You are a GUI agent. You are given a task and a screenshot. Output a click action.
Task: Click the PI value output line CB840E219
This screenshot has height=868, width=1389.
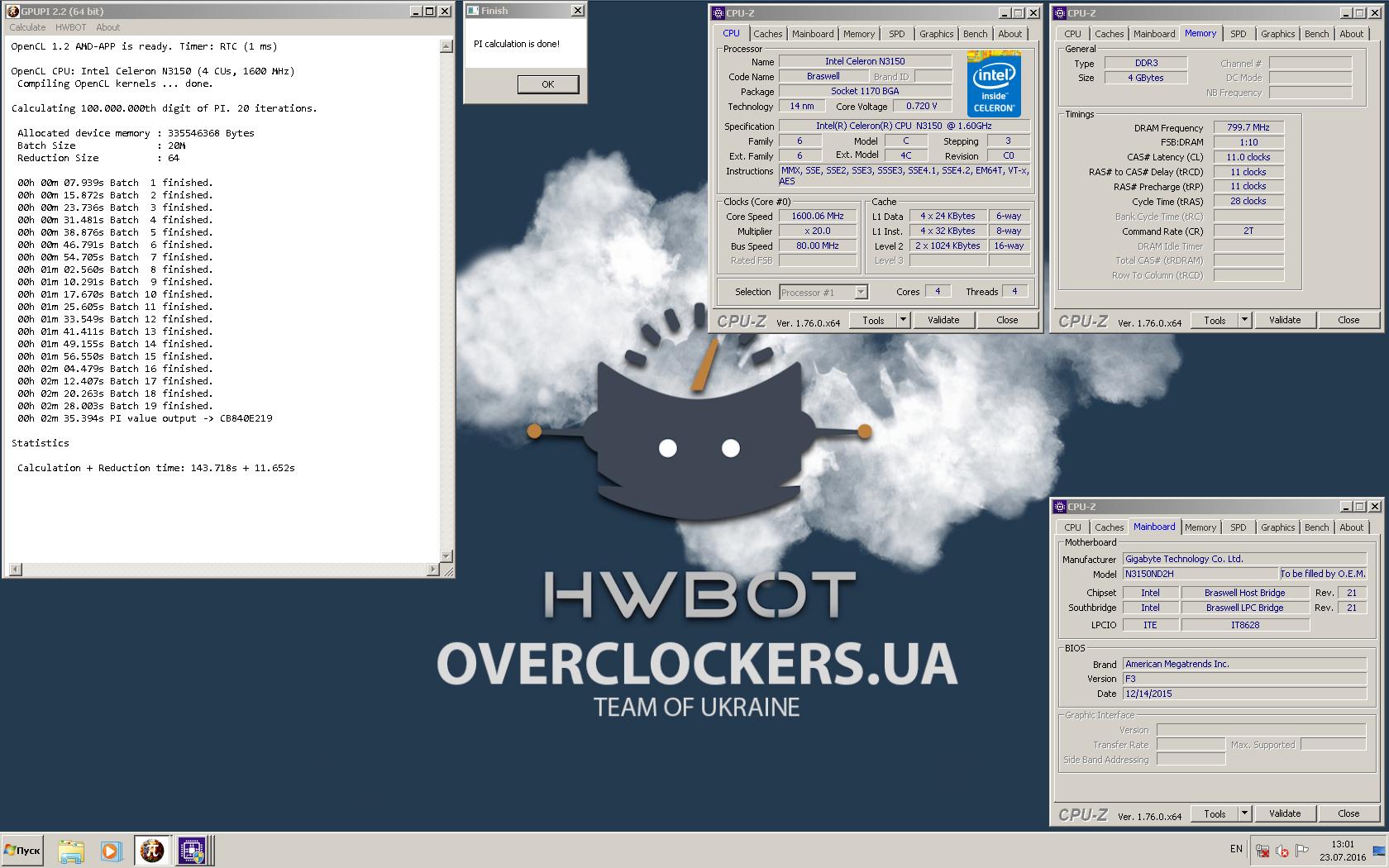click(145, 418)
